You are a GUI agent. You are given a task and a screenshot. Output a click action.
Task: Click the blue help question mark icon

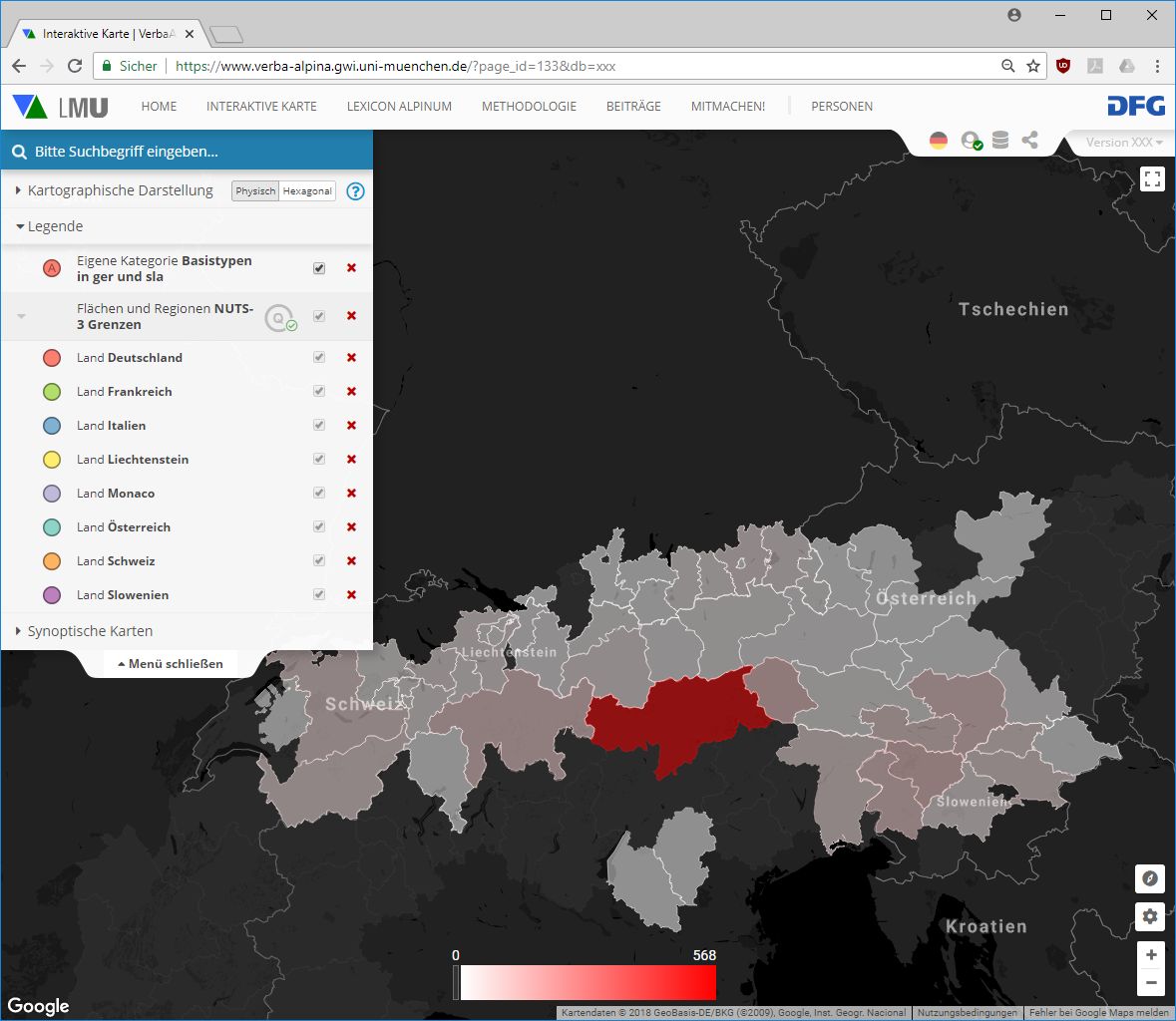point(355,191)
